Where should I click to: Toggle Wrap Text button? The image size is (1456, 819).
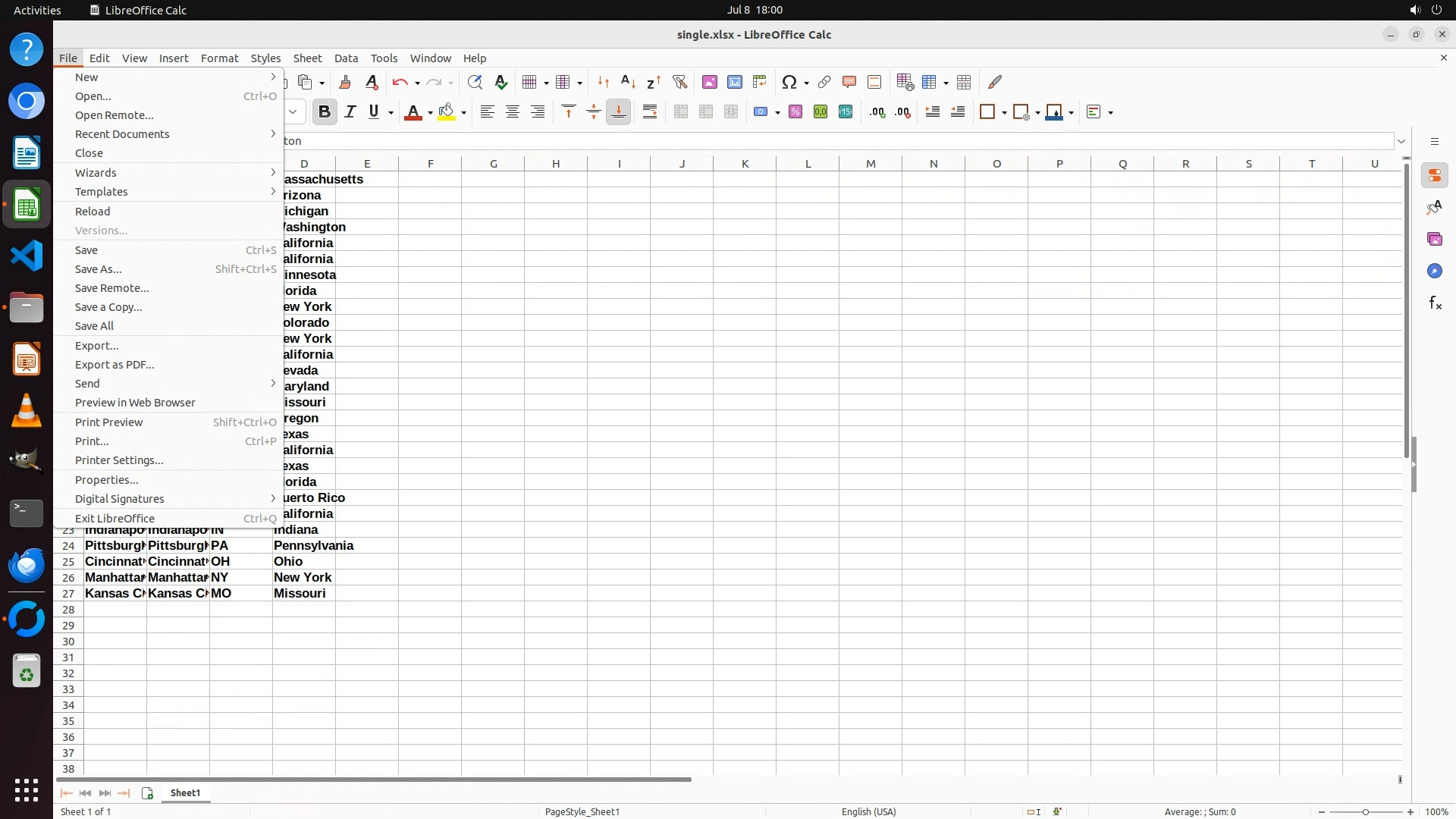[x=650, y=112]
